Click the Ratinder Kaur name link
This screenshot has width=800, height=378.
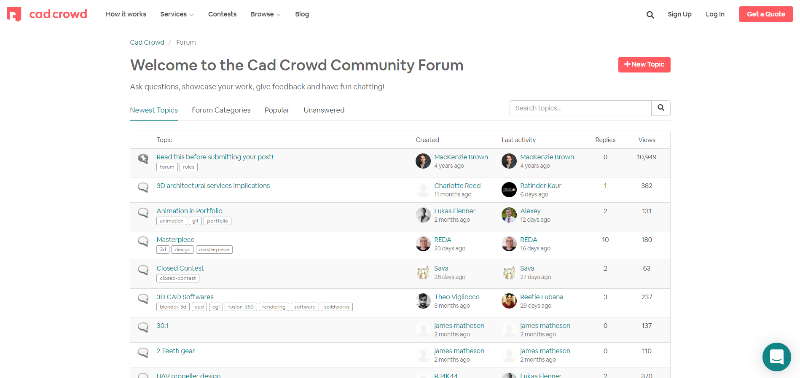(x=540, y=186)
